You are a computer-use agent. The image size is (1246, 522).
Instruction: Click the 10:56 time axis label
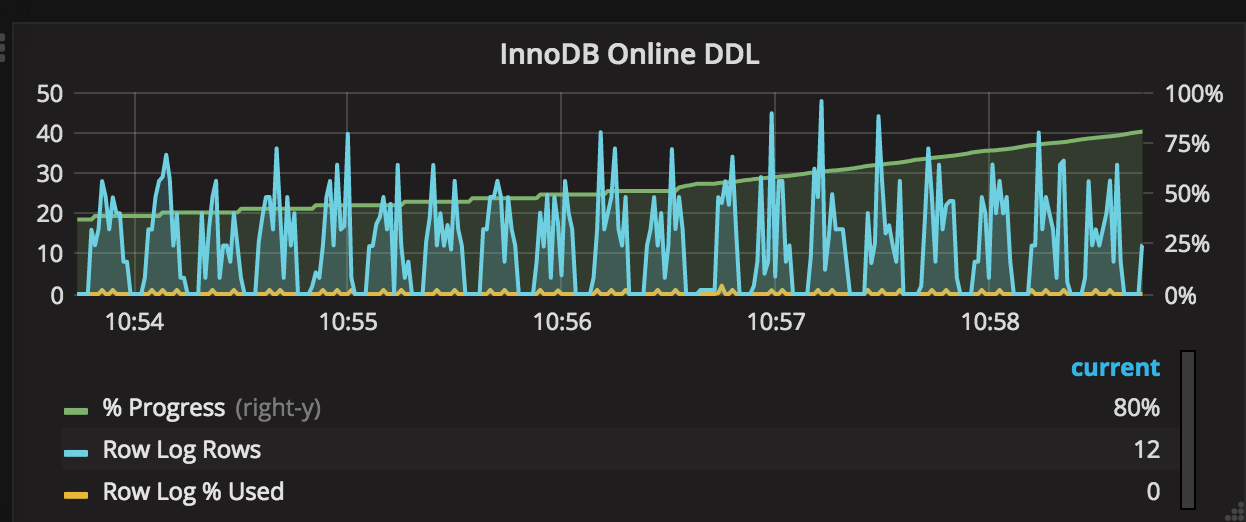pyautogui.click(x=562, y=323)
